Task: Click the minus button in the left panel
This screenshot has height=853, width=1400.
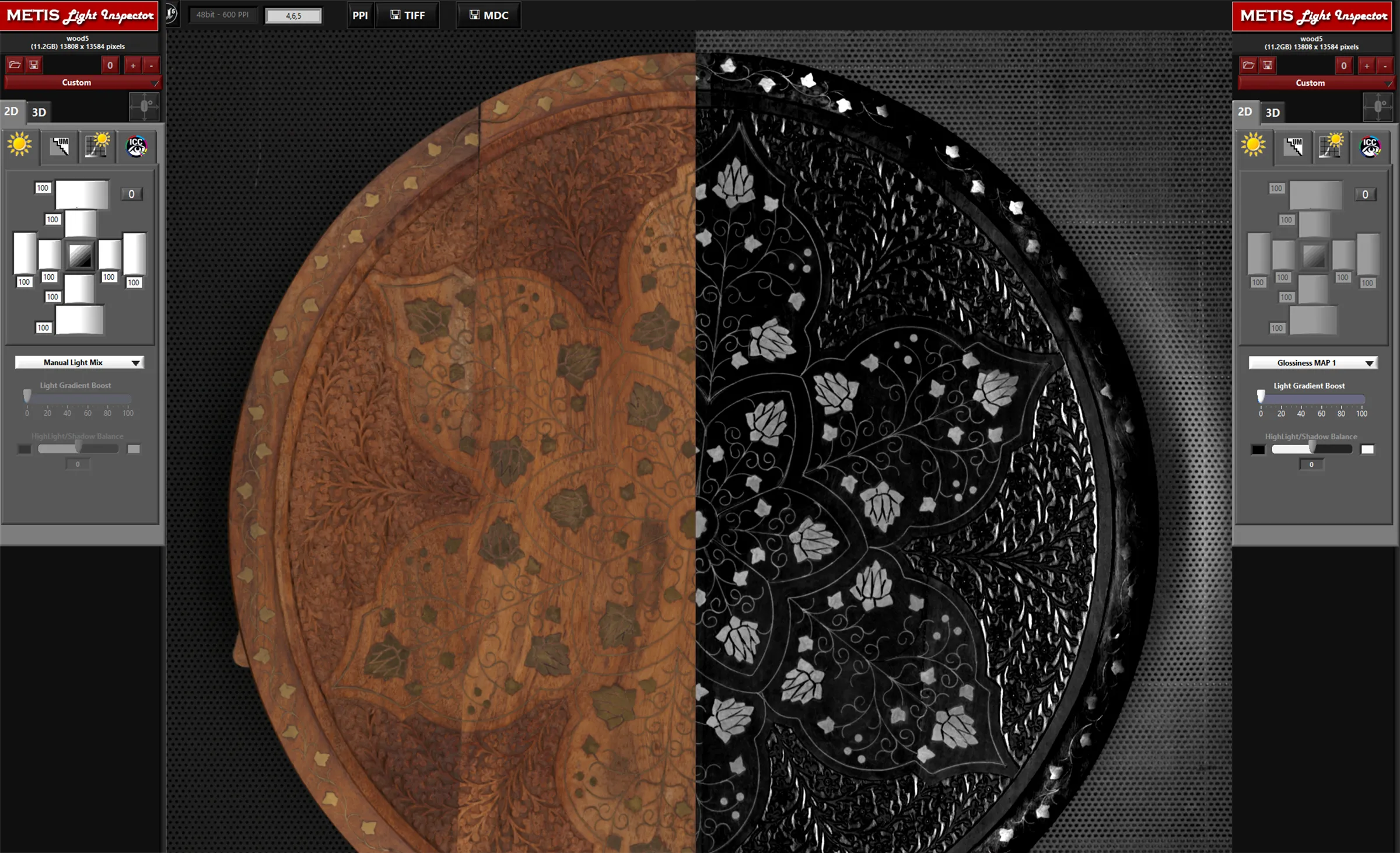Action: (x=151, y=65)
